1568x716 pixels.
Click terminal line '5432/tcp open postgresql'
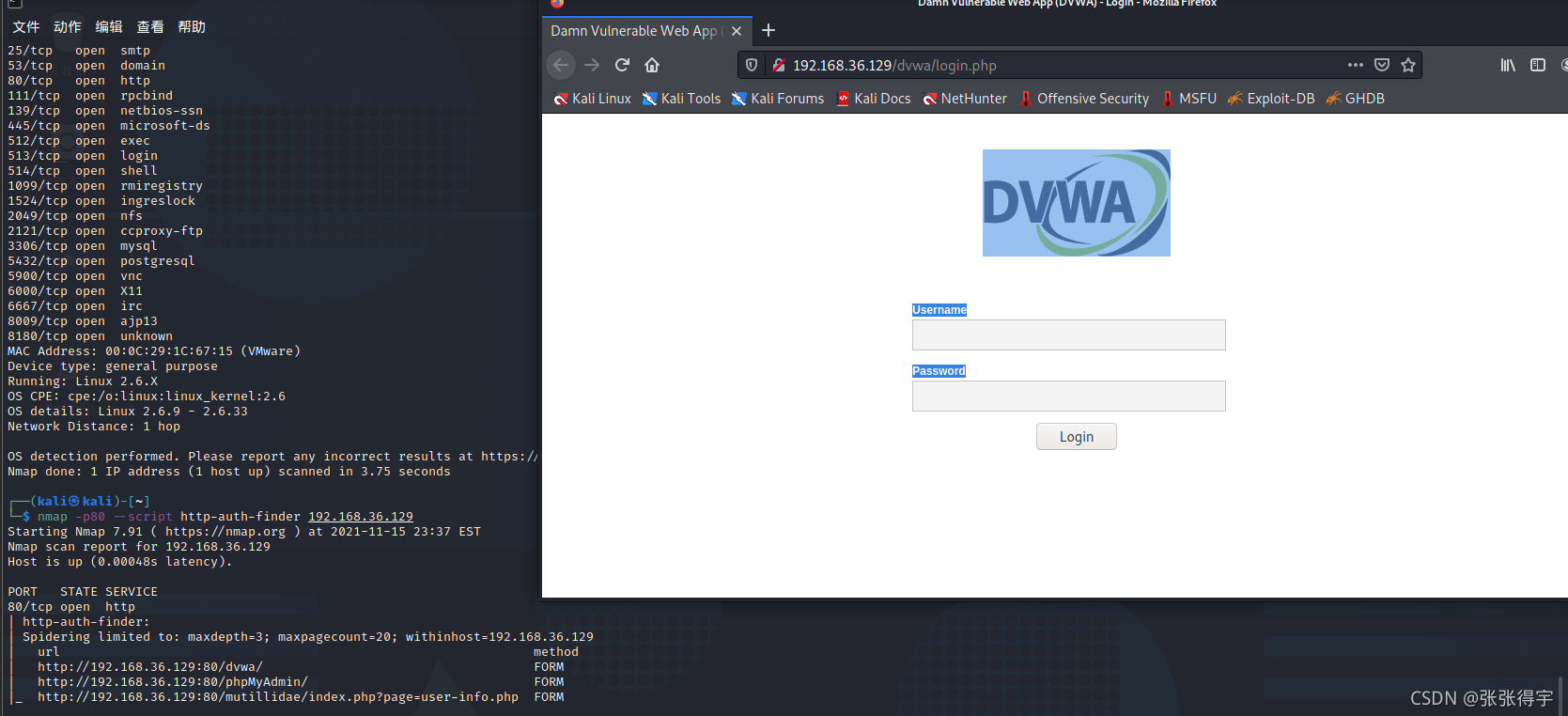[x=101, y=261]
